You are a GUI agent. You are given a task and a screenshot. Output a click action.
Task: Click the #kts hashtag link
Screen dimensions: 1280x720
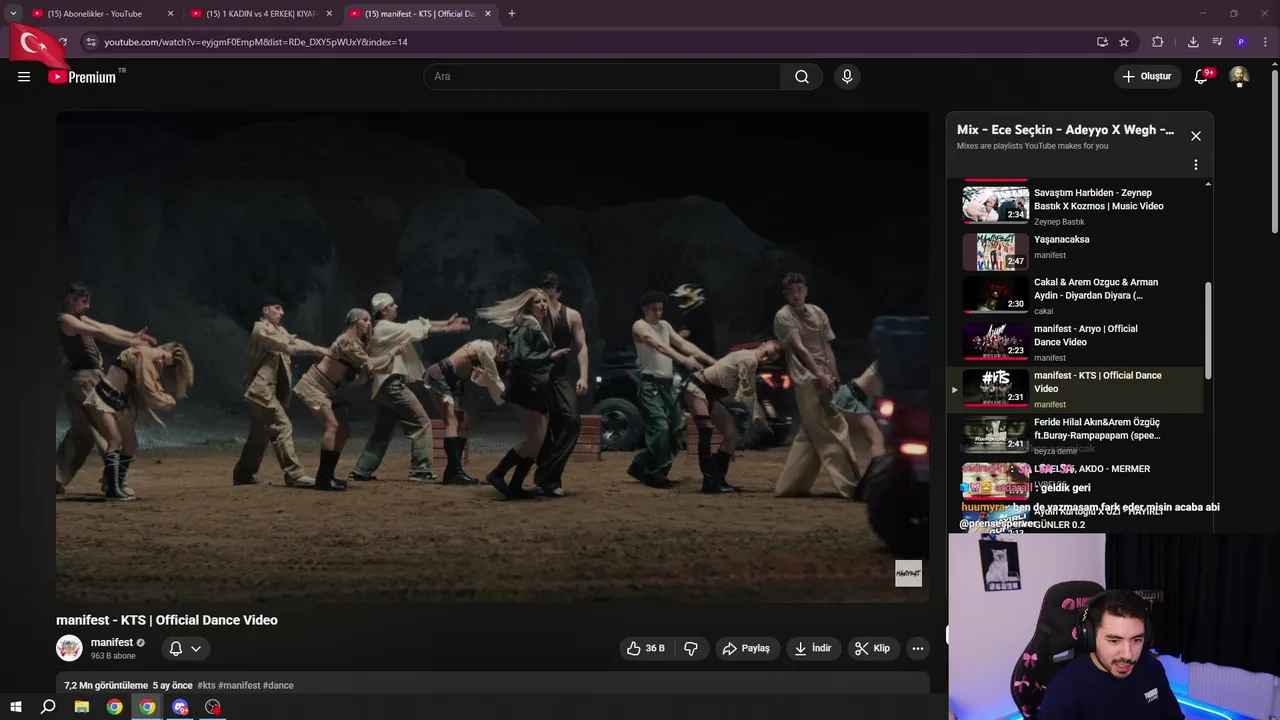pos(206,685)
